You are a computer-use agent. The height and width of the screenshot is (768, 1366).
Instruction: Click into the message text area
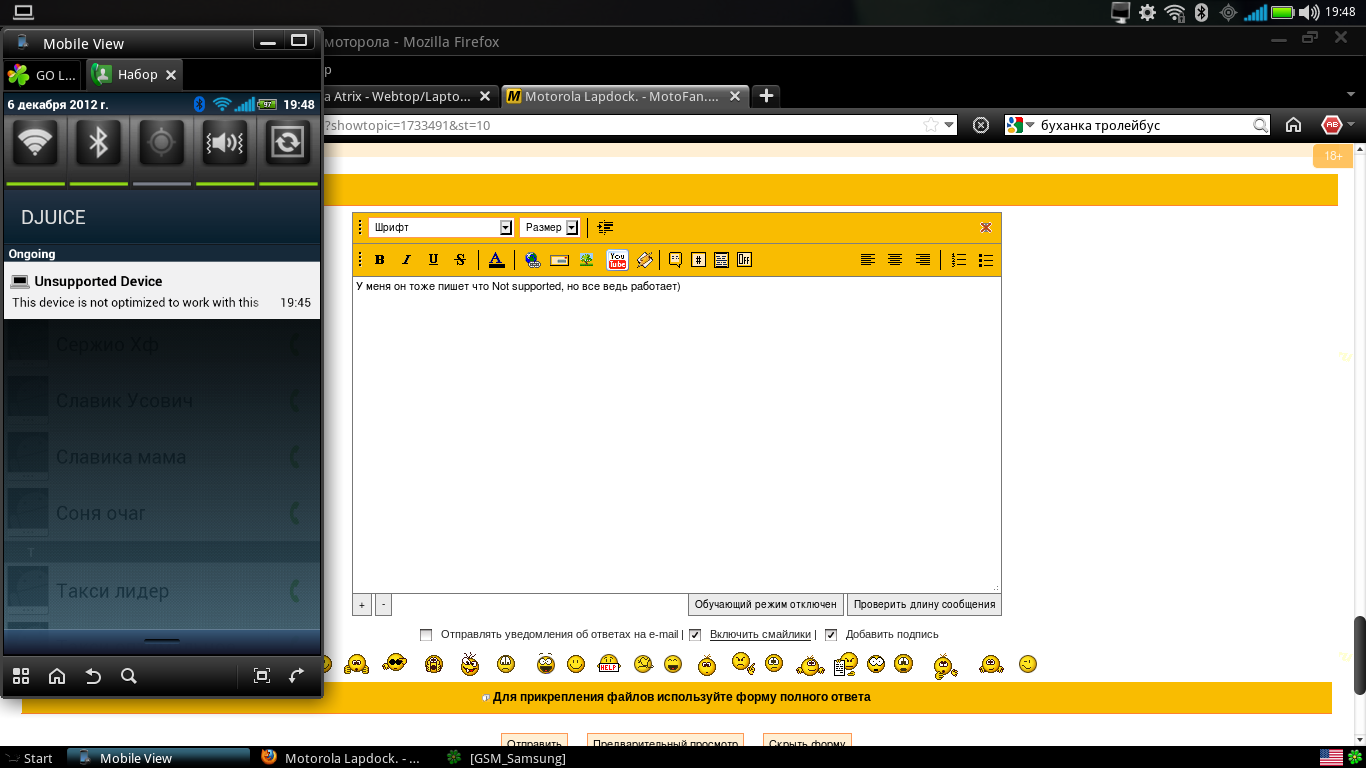(676, 433)
